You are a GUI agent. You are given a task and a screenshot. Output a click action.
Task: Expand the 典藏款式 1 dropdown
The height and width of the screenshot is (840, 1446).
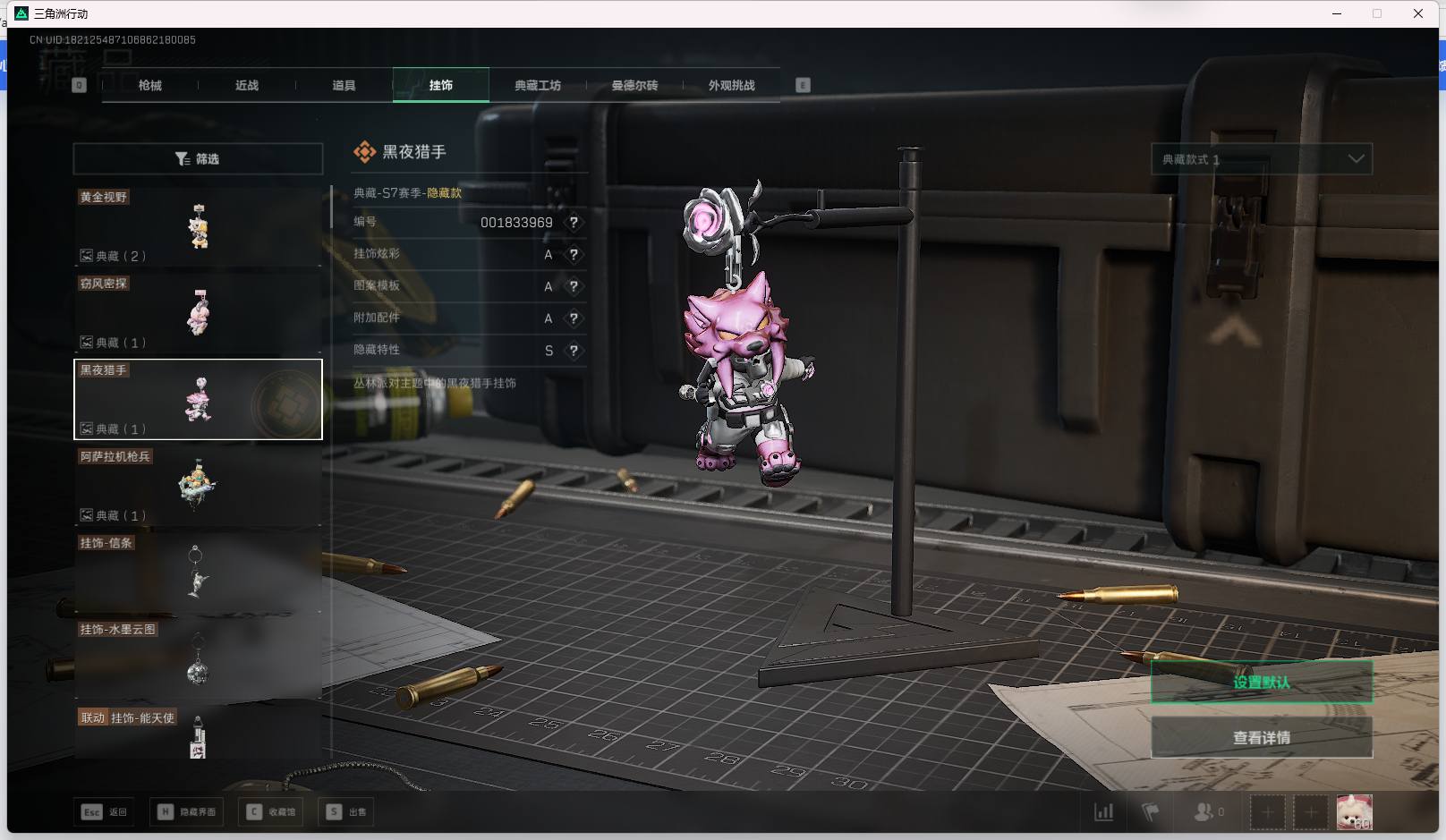pyautogui.click(x=1262, y=159)
